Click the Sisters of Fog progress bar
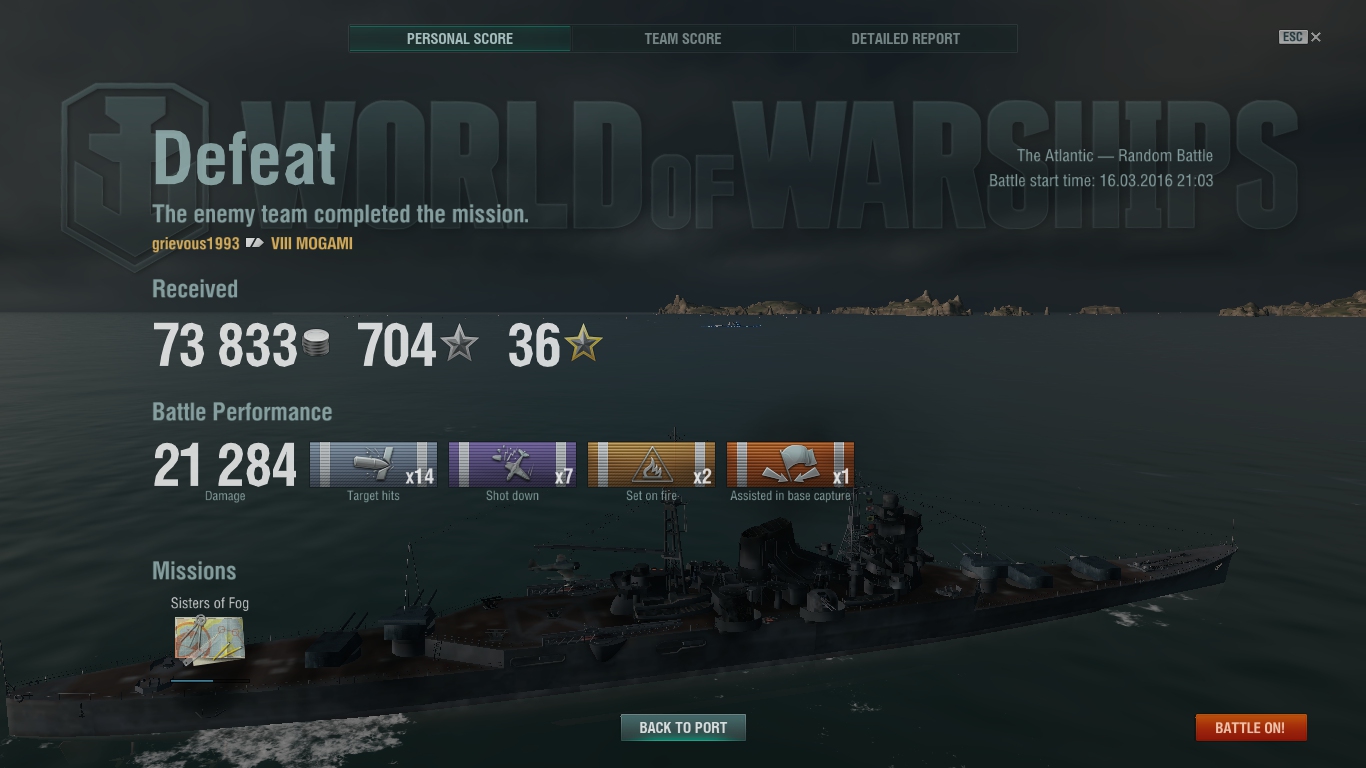Viewport: 1366px width, 768px height. 209,680
